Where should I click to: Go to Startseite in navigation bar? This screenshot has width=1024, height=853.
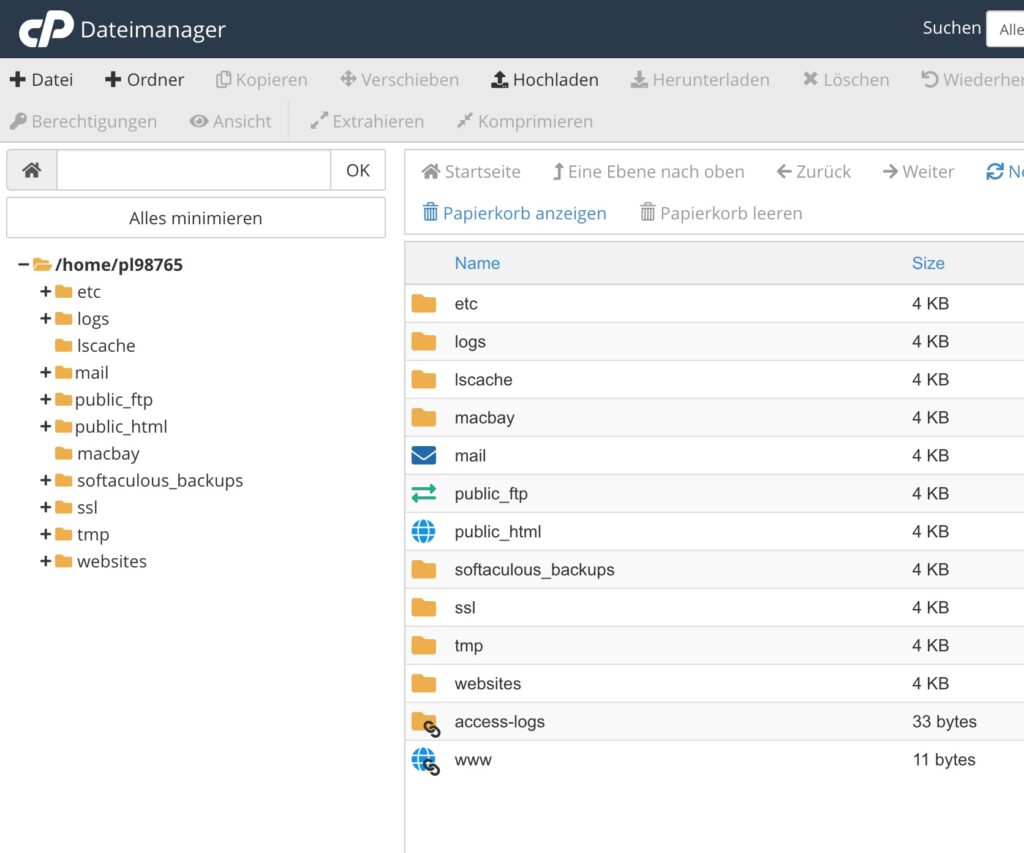(x=471, y=172)
